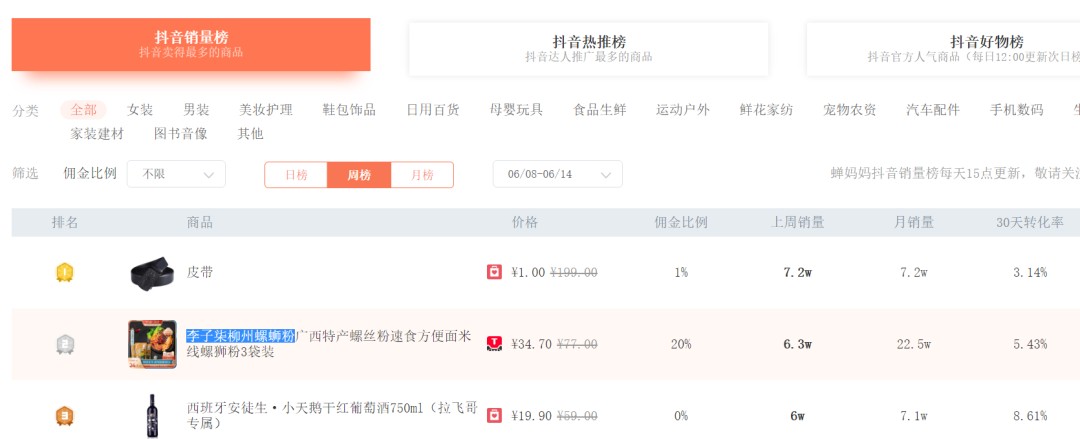This screenshot has height=439, width=1080.
Task: Switch to the 月榜 monthly ranking
Action: tap(422, 175)
